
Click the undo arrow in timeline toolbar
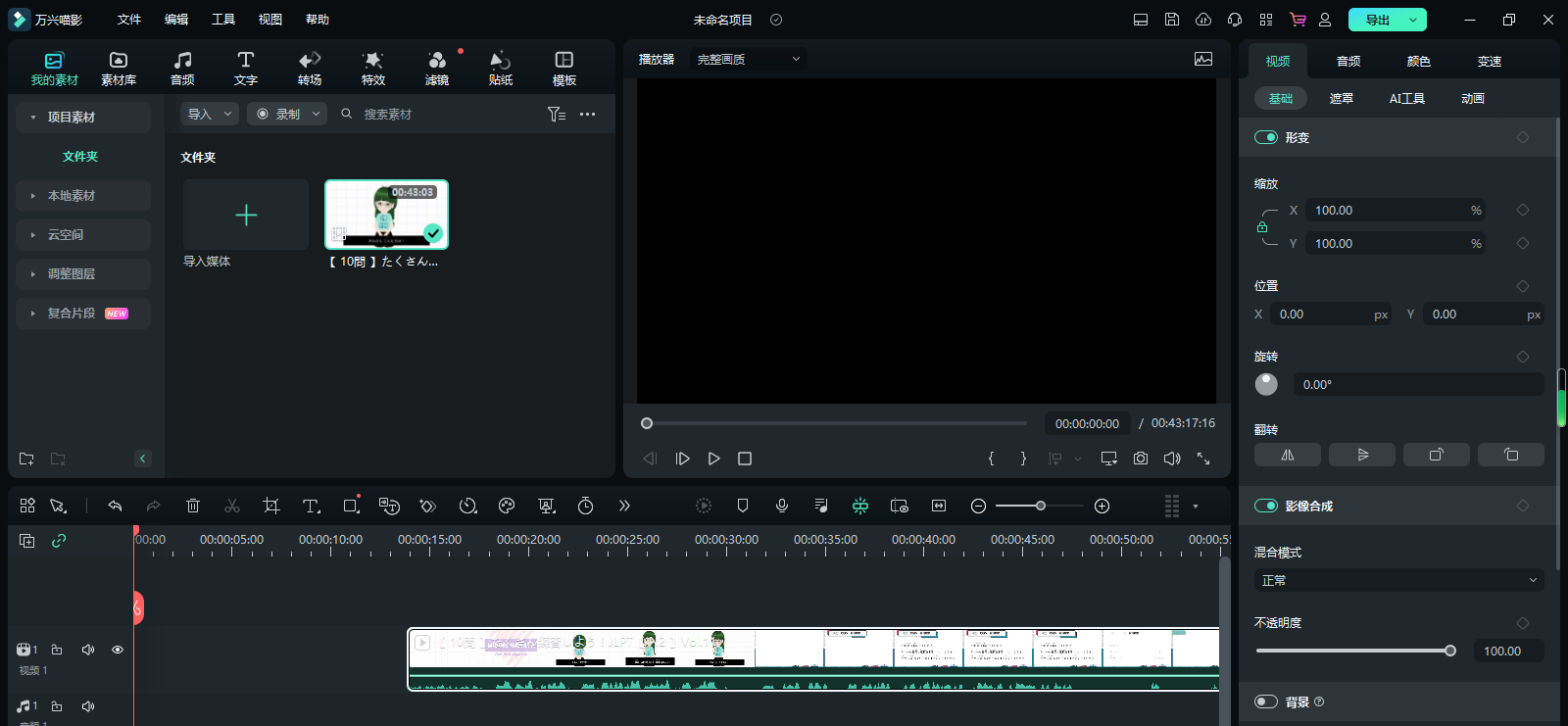point(115,506)
